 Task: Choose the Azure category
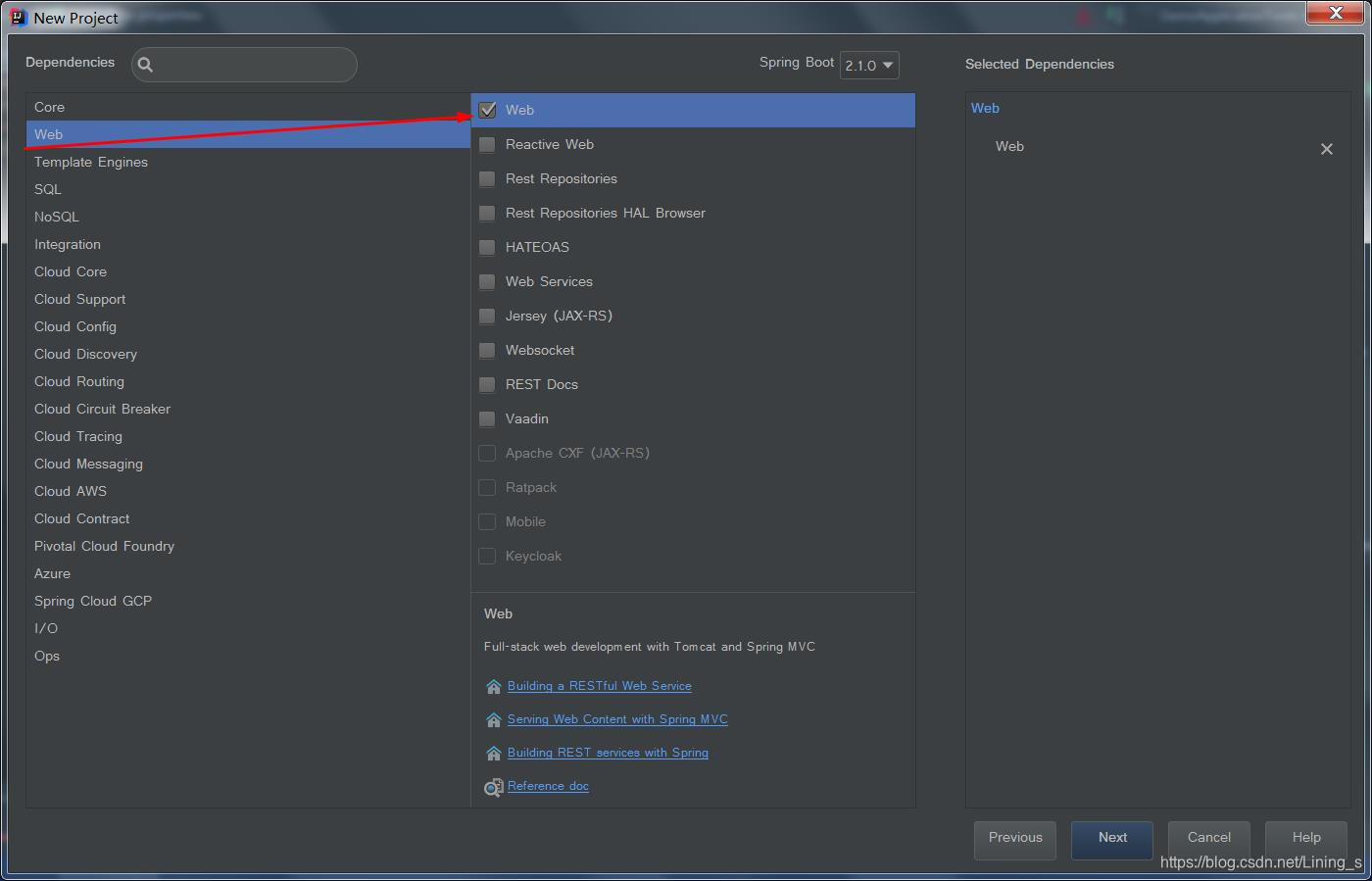coord(248,573)
